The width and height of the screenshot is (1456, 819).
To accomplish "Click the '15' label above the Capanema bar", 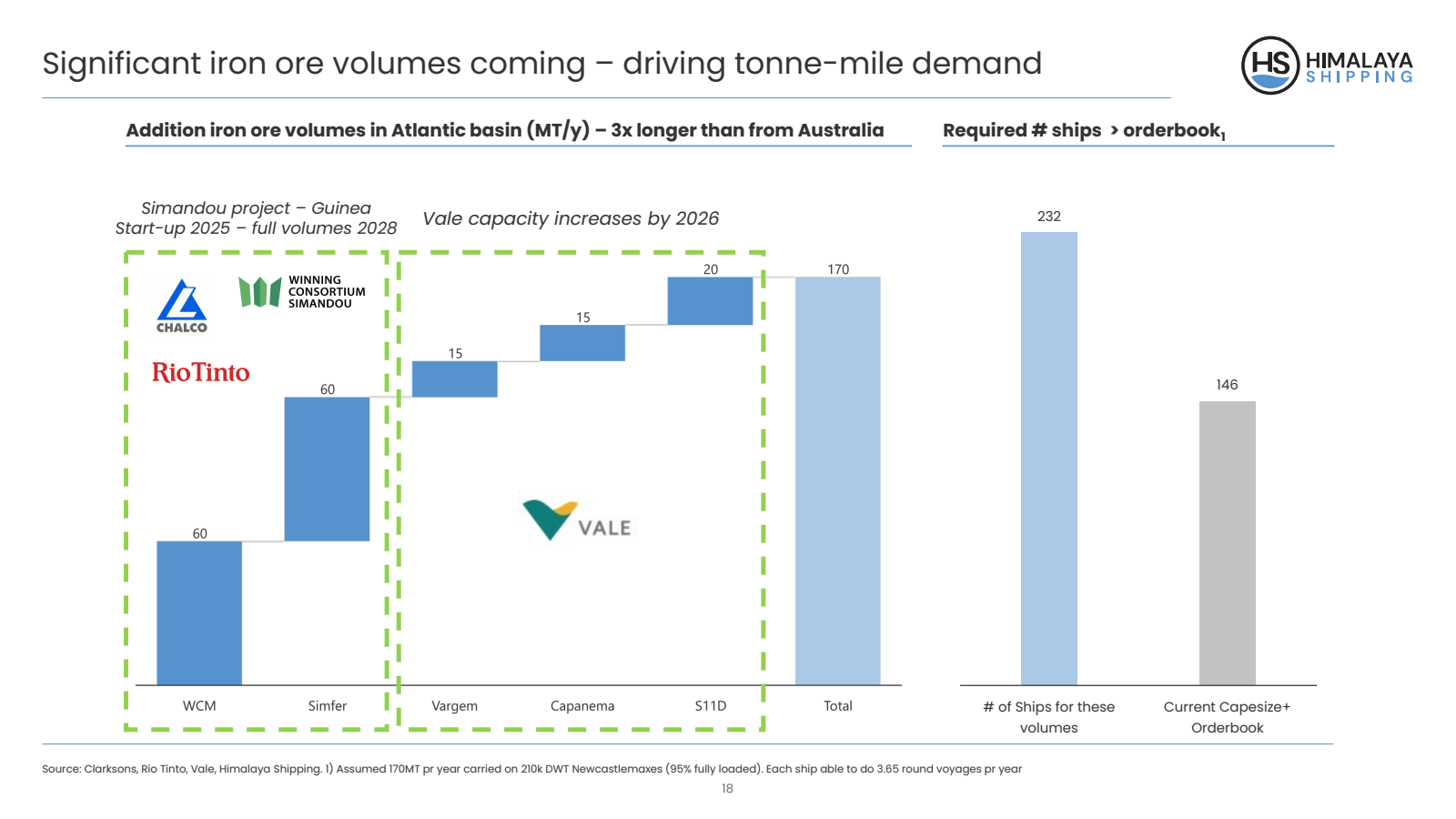I will 583,318.
